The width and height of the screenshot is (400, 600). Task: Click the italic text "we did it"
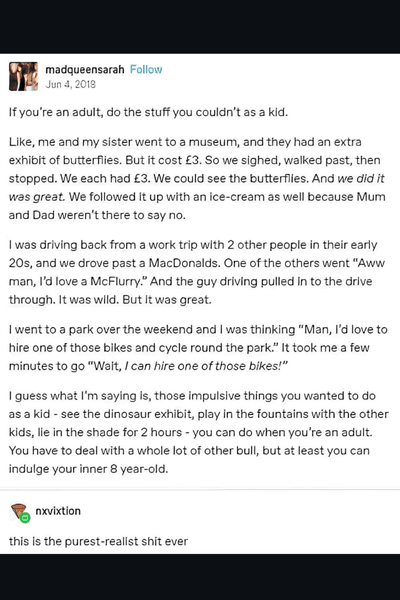tap(361, 179)
